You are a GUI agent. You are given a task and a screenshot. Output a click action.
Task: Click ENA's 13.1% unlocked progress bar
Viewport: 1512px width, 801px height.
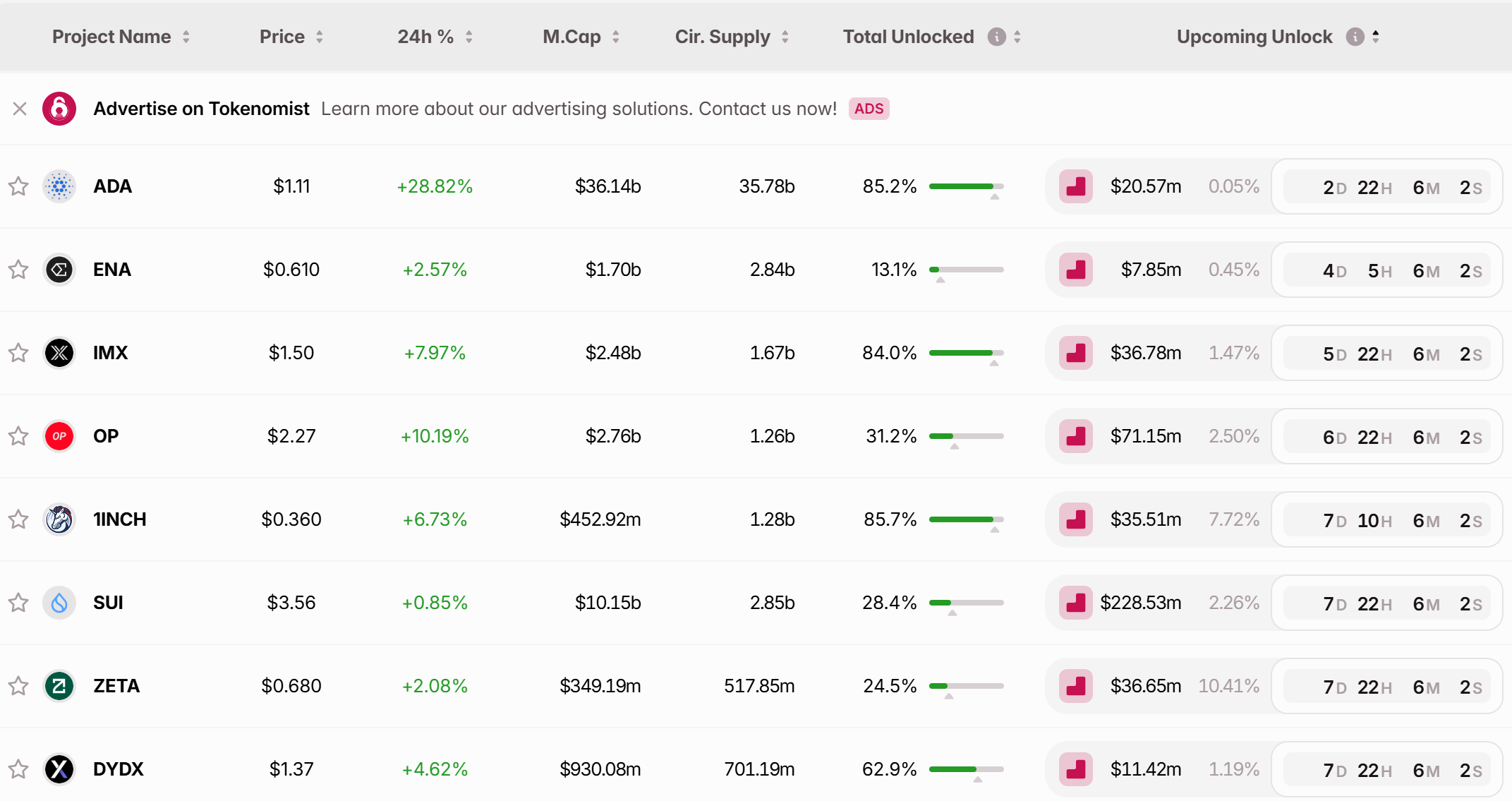[x=966, y=270]
